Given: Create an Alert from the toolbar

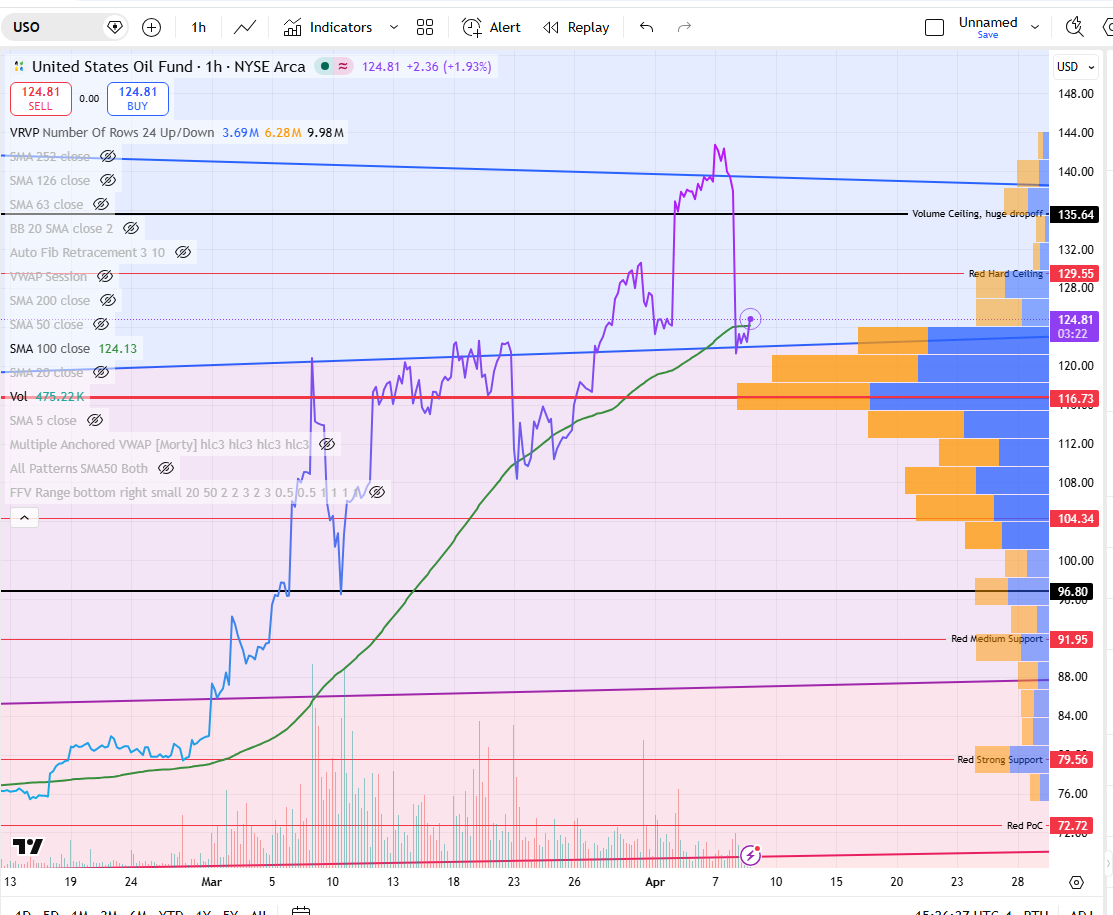Looking at the screenshot, I should [x=491, y=28].
